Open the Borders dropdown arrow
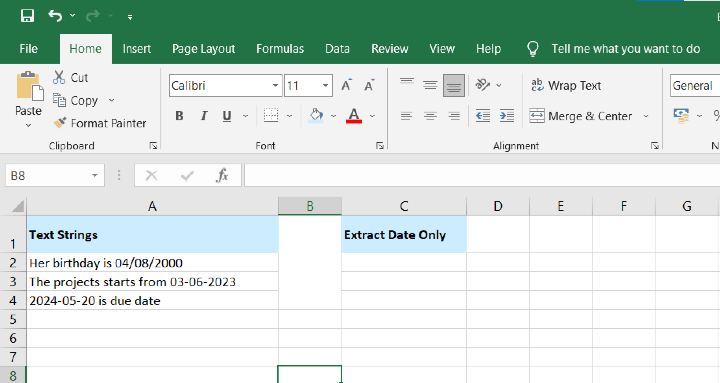This screenshot has width=720, height=383. (289, 116)
